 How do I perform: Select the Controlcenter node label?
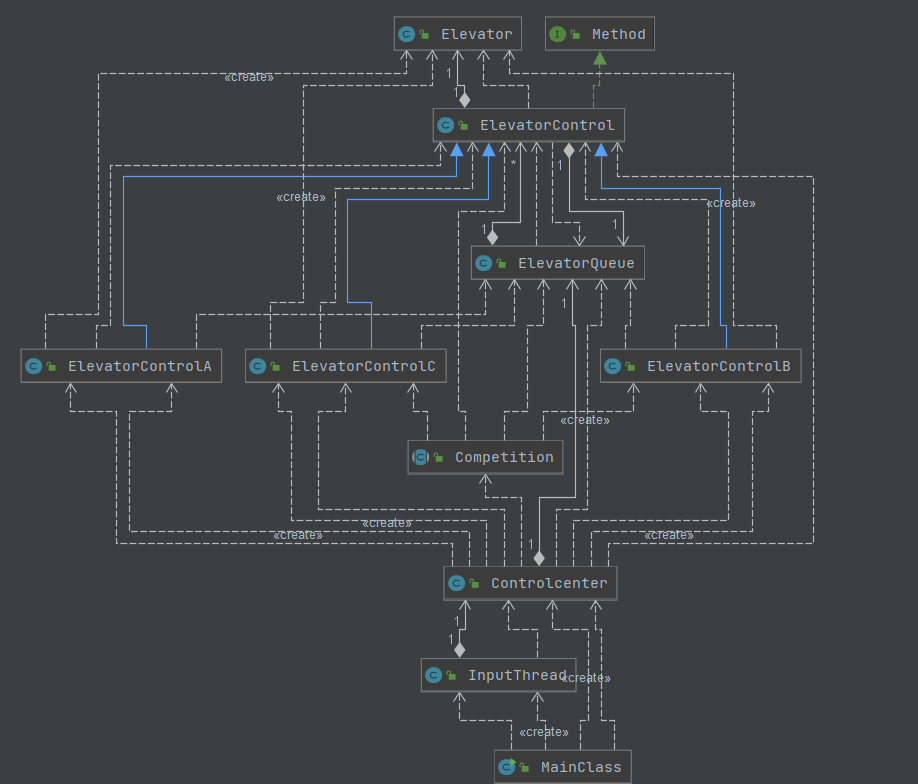(549, 583)
